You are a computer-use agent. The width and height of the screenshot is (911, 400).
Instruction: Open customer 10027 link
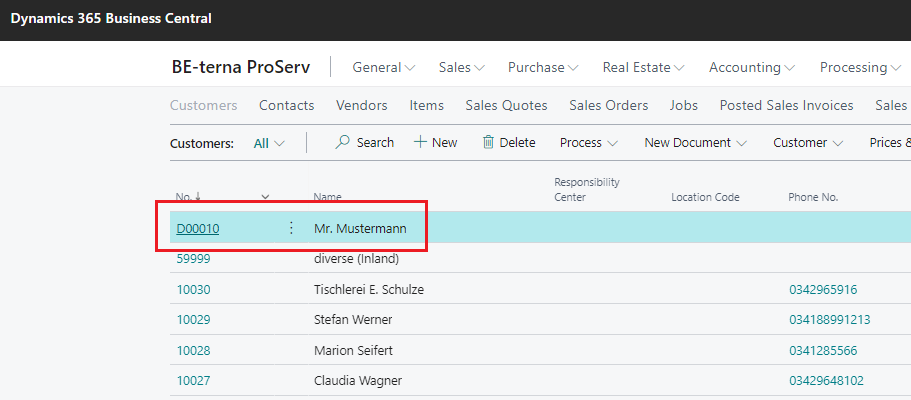tap(193, 381)
